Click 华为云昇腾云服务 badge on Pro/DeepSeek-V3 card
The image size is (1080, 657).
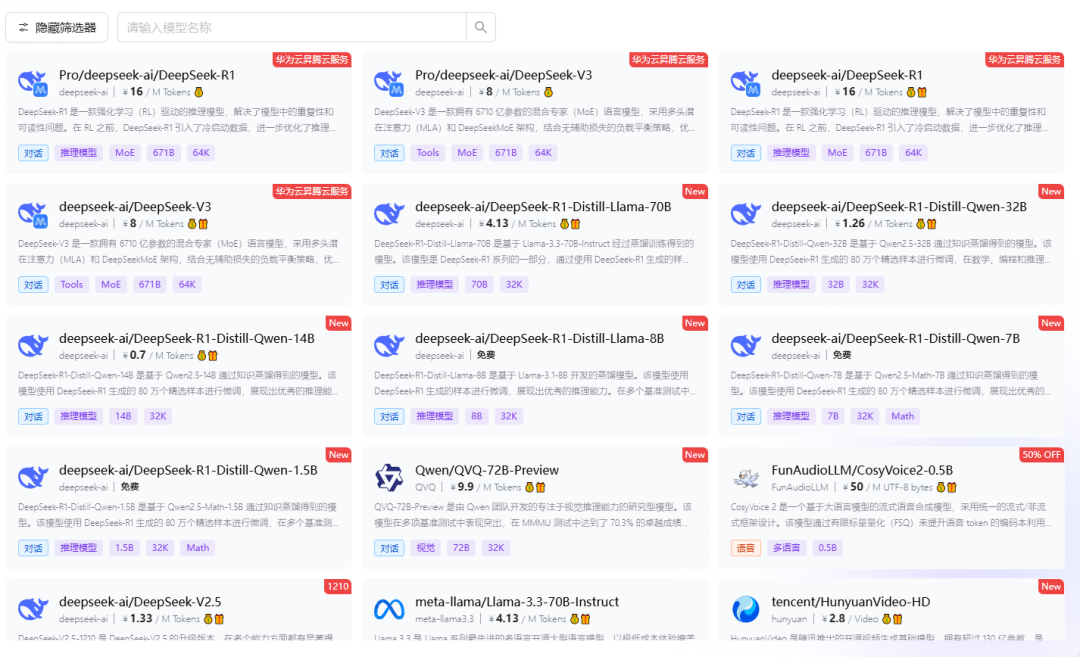669,60
